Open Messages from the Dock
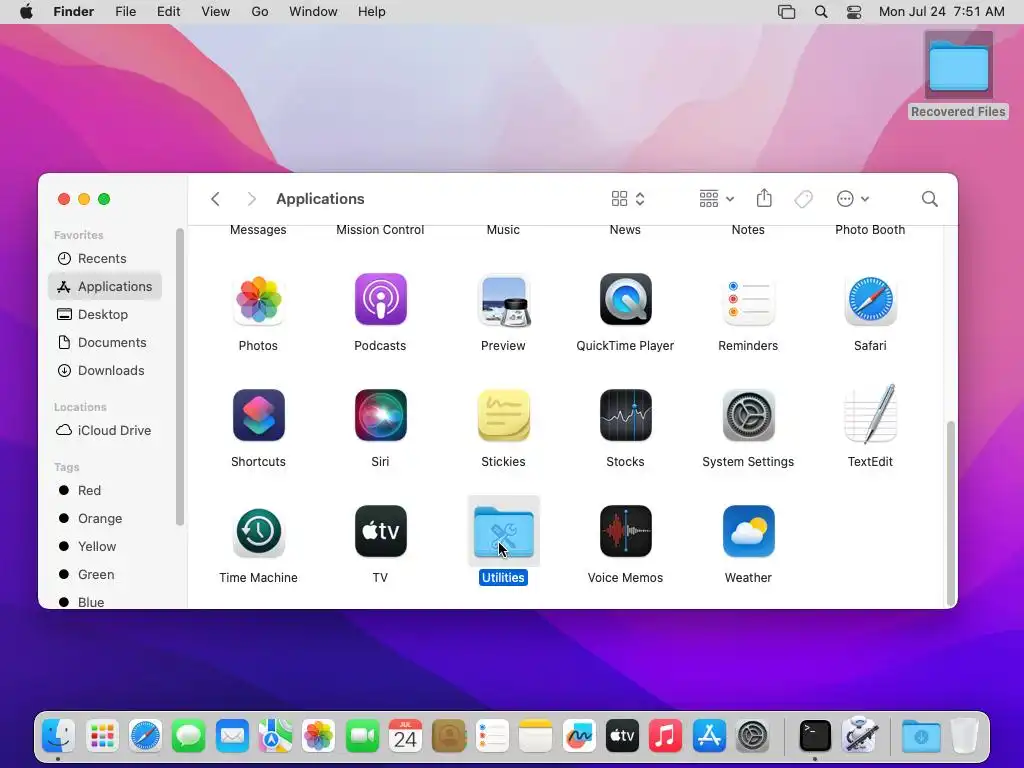The image size is (1024, 768). coord(189,736)
